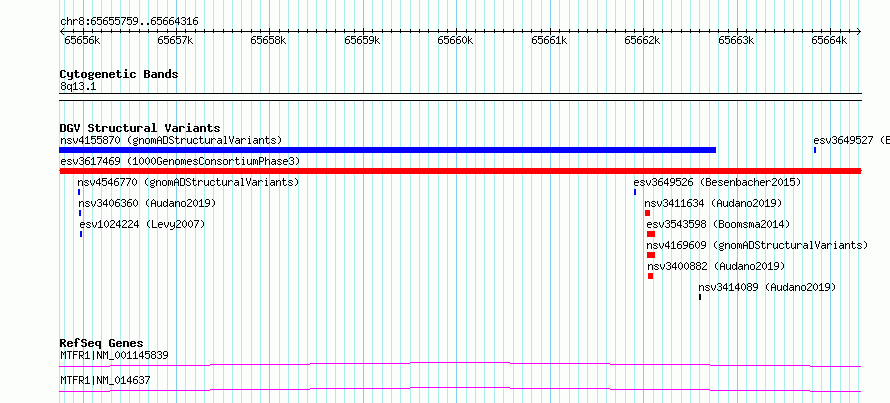Open the nsv4169609 (gnomADStructuralVariants) label
This screenshot has width=890, height=403.
(757, 245)
